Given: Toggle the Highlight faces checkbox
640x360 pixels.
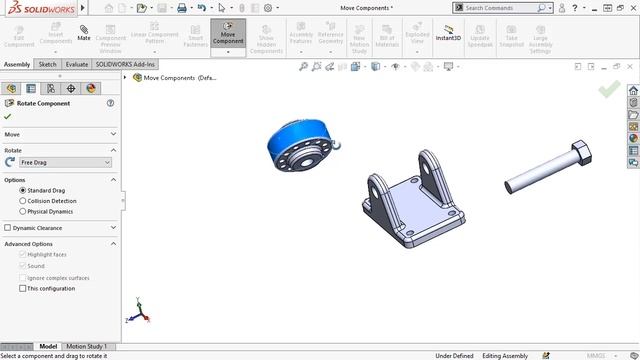Looking at the screenshot, I should point(22,254).
